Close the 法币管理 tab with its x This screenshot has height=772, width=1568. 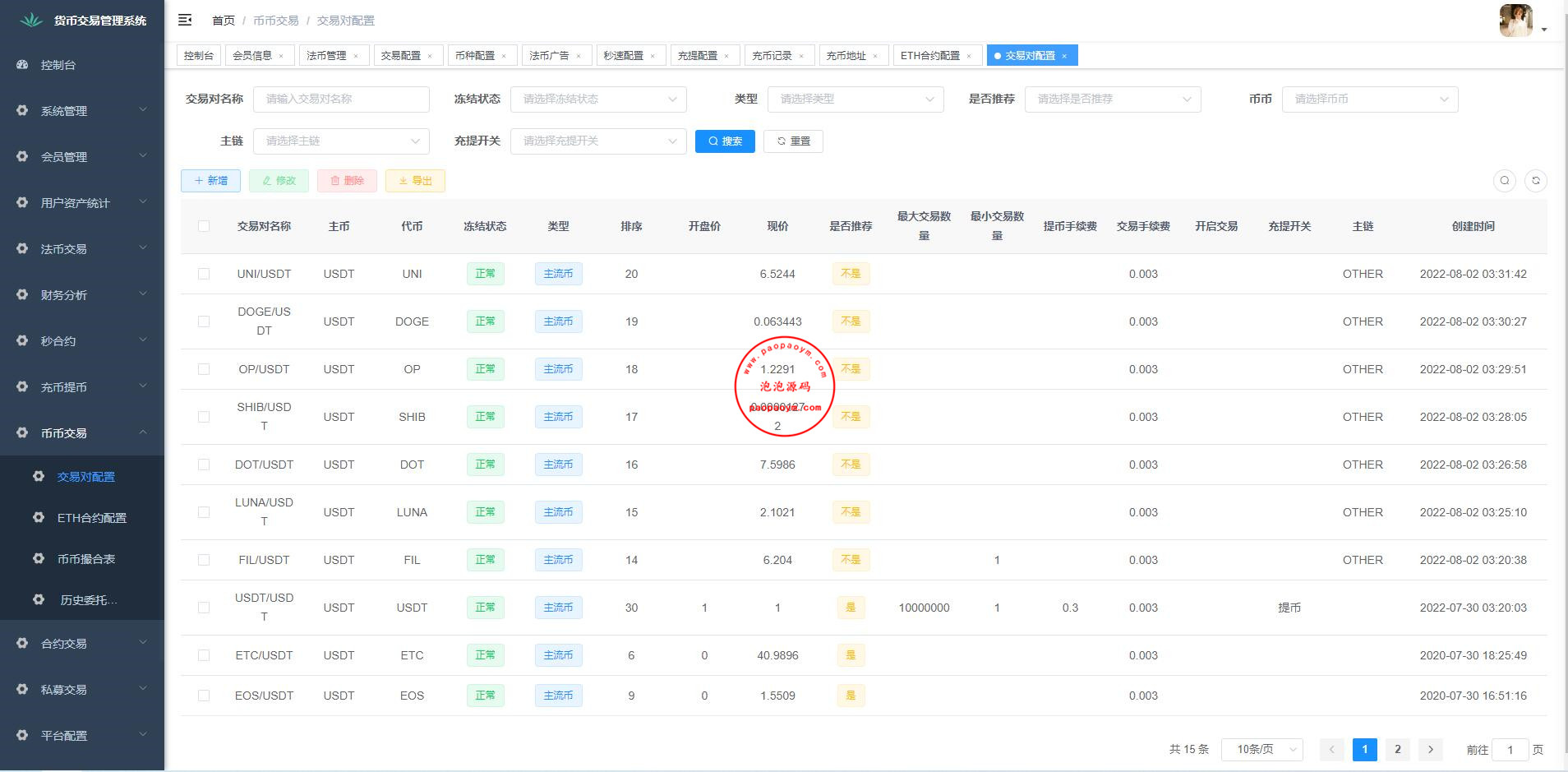coord(356,56)
